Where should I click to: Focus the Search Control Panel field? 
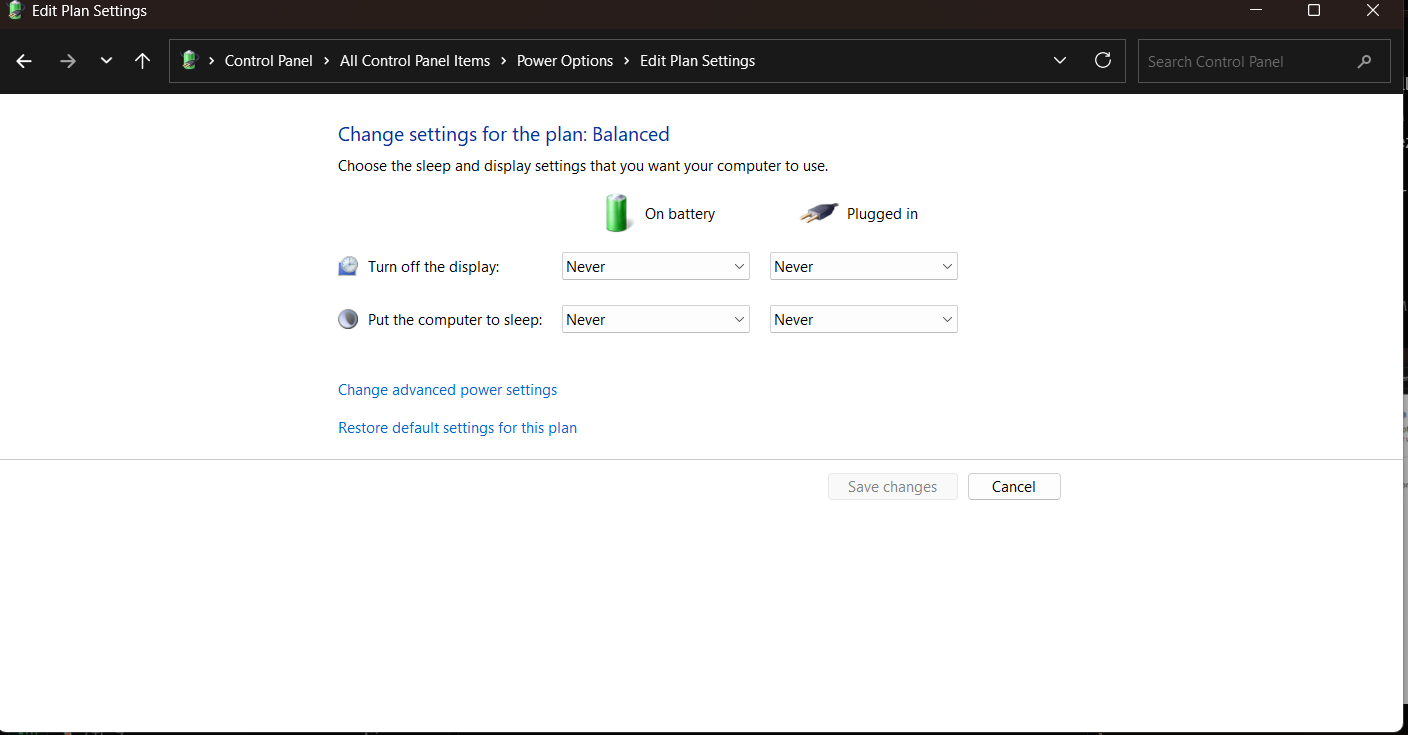point(1264,61)
